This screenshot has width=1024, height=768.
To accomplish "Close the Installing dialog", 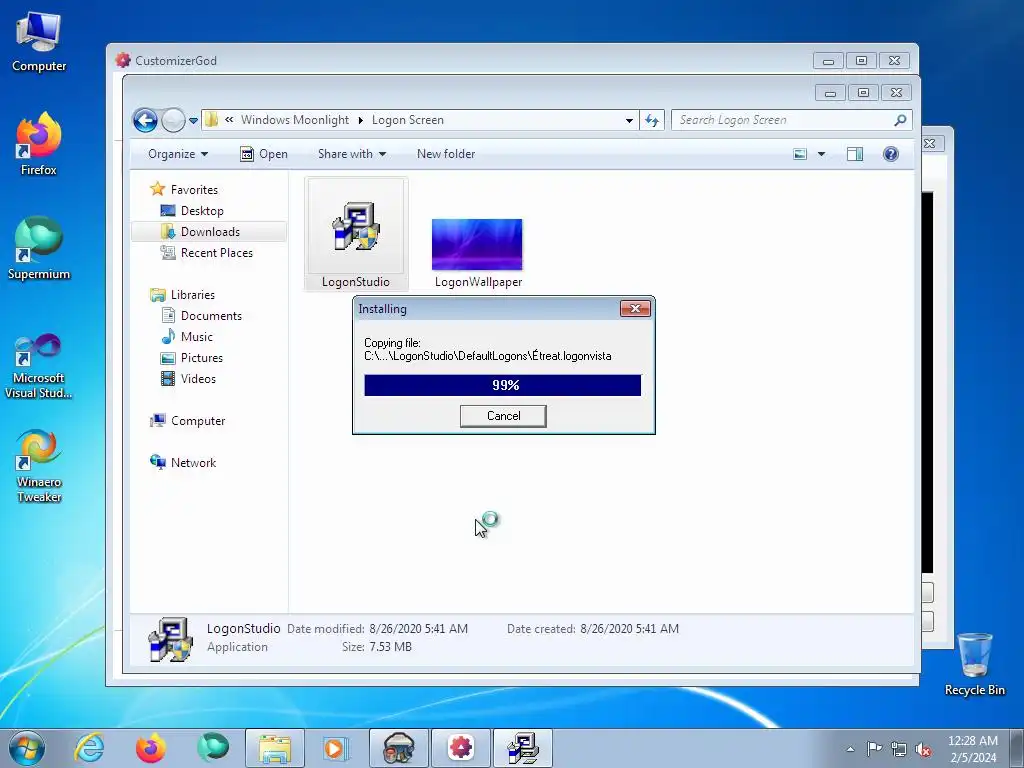I will [635, 309].
